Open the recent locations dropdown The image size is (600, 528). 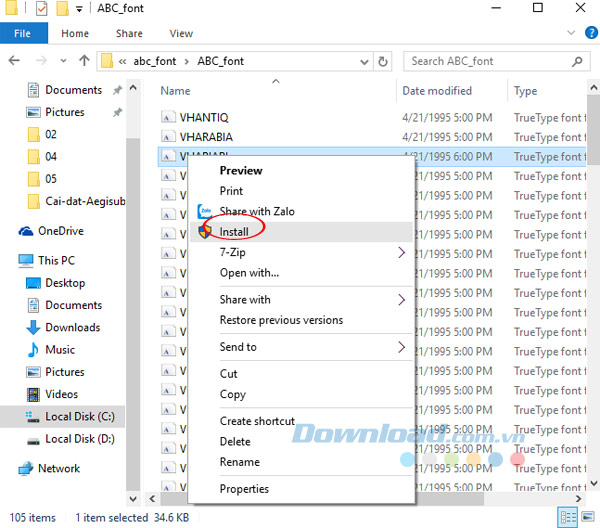click(x=64, y=61)
